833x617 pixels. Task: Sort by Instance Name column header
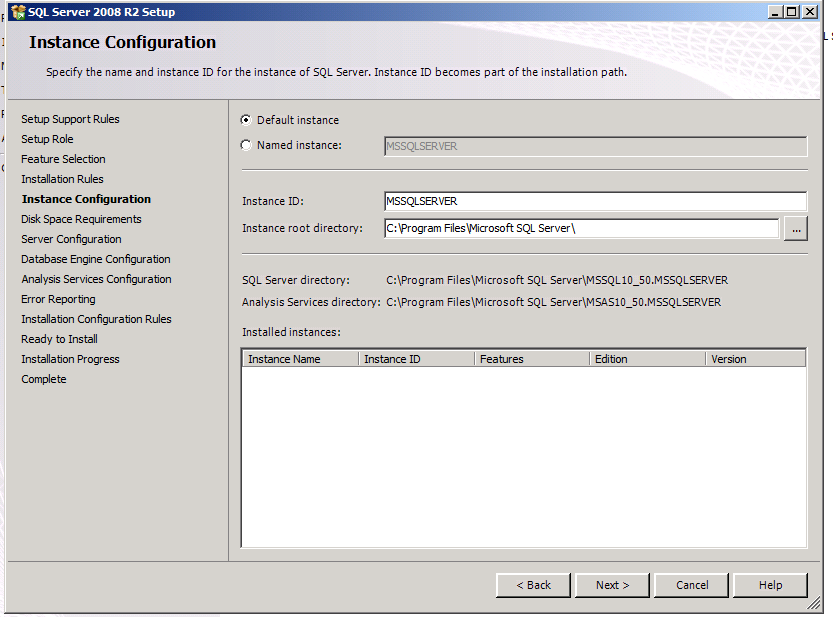coord(301,359)
